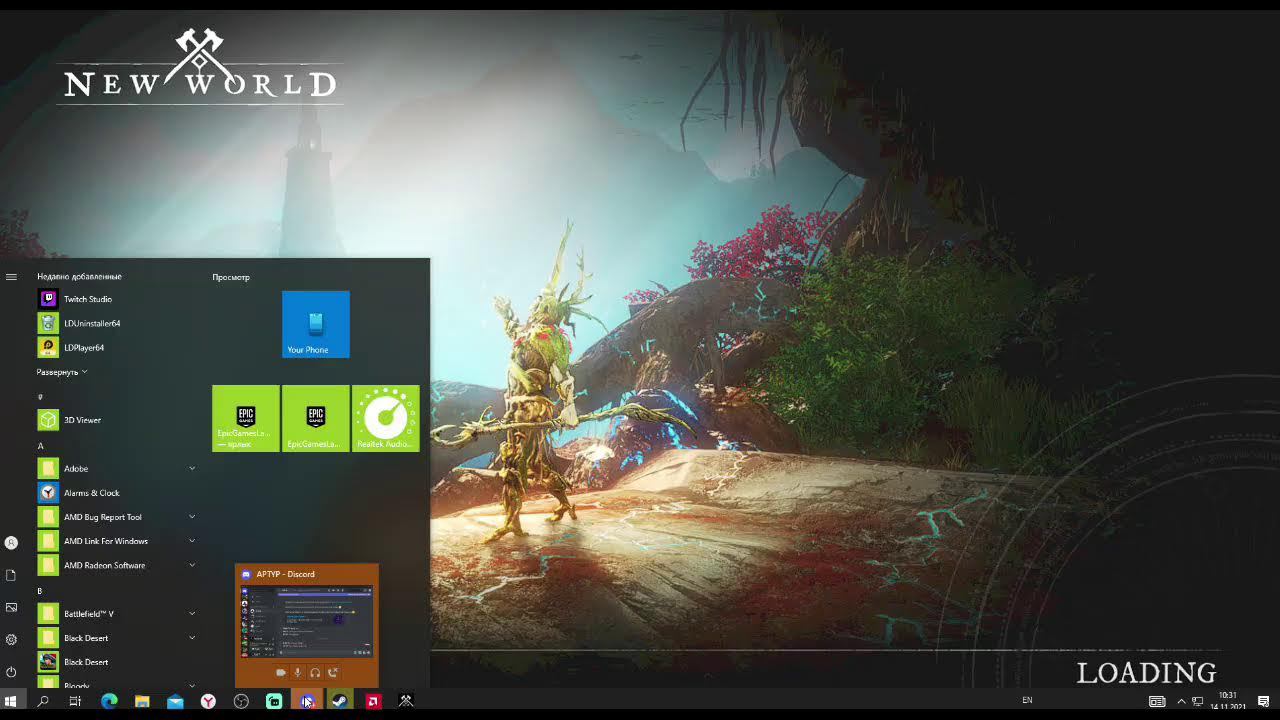Open the Power options in Start menu

click(x=11, y=672)
